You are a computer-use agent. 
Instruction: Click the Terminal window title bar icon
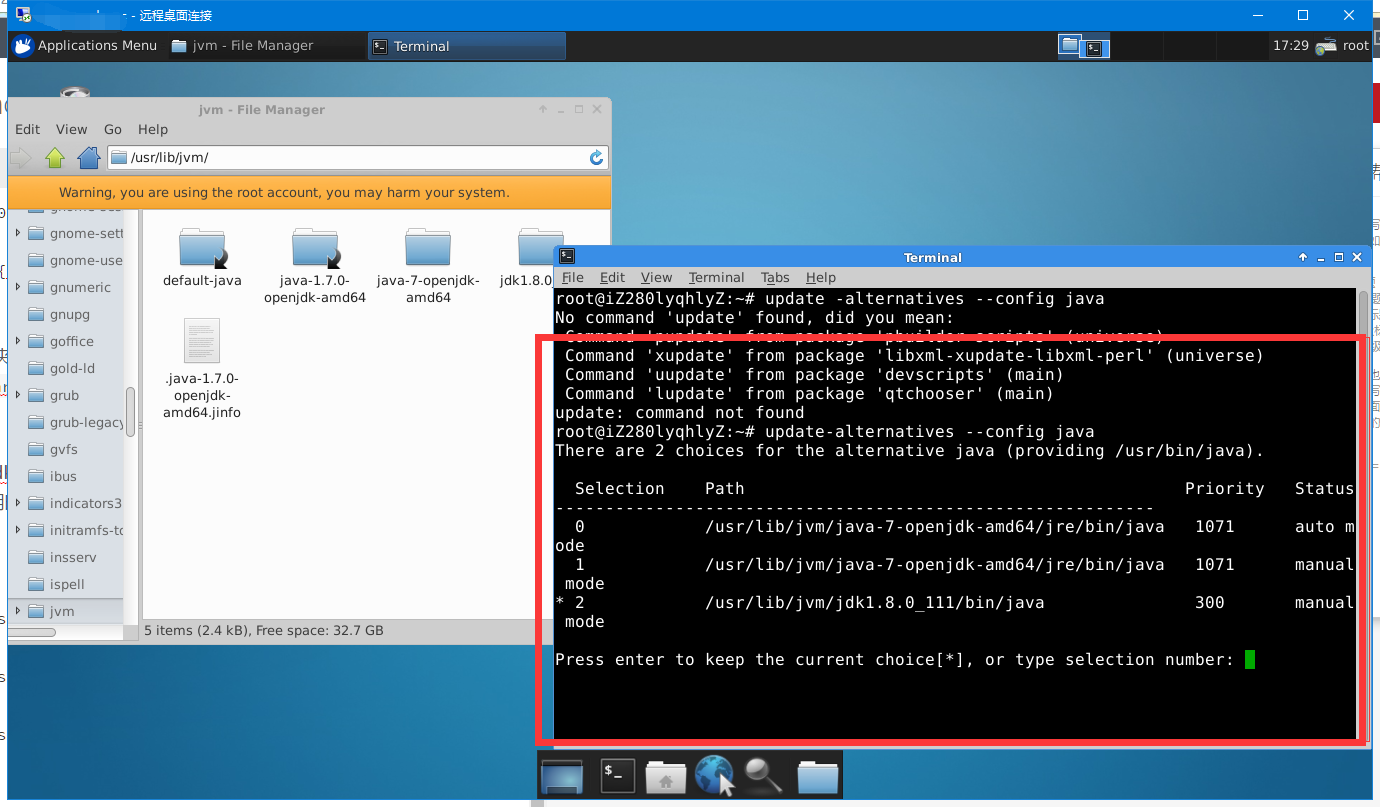pos(567,256)
